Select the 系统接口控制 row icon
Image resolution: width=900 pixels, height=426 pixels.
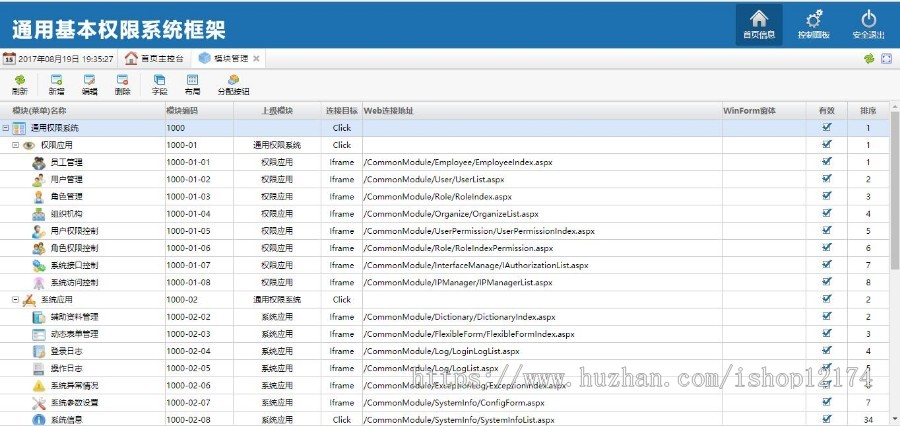tap(38, 266)
